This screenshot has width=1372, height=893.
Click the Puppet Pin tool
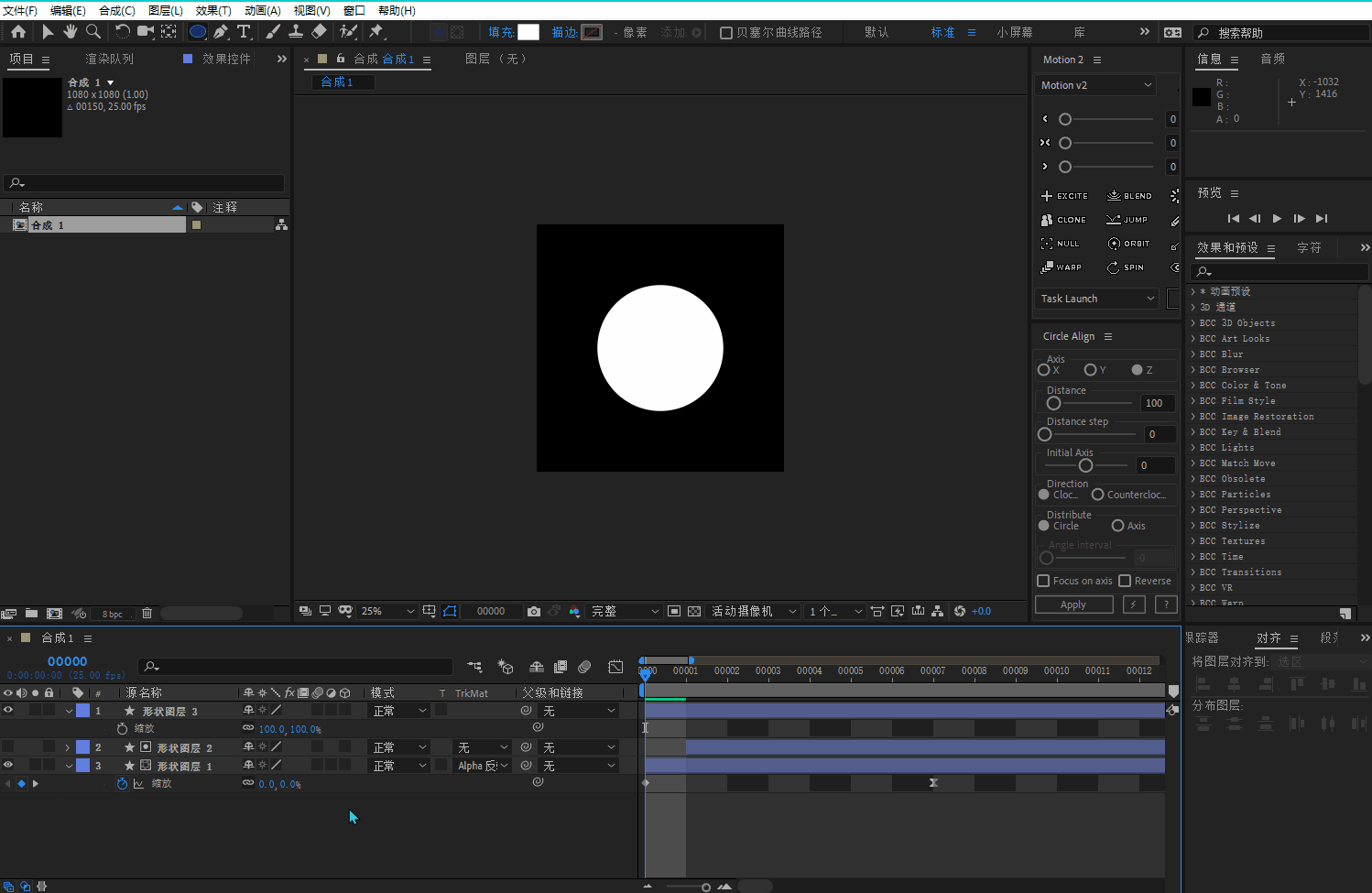tap(376, 32)
